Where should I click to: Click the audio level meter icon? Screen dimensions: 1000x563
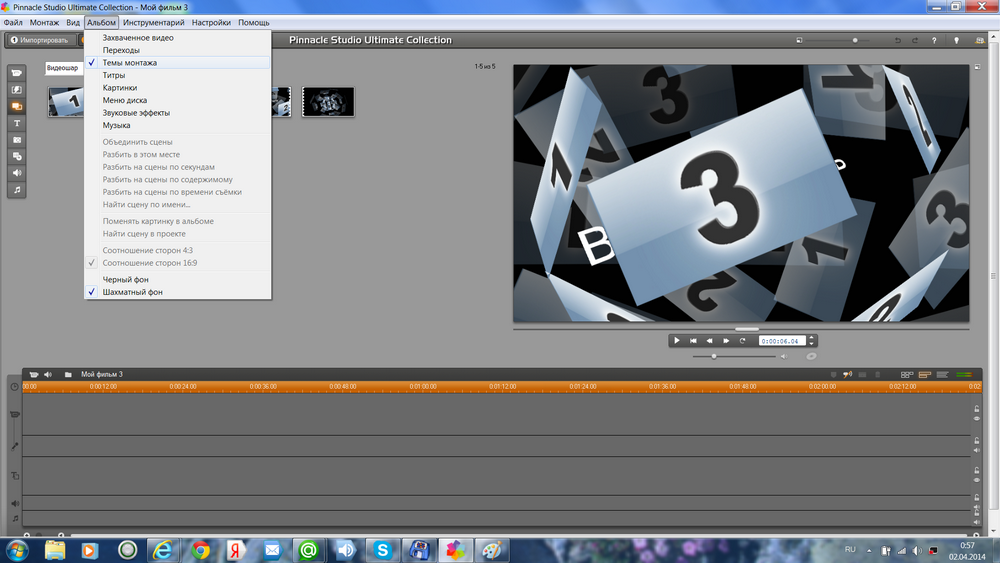(x=964, y=374)
